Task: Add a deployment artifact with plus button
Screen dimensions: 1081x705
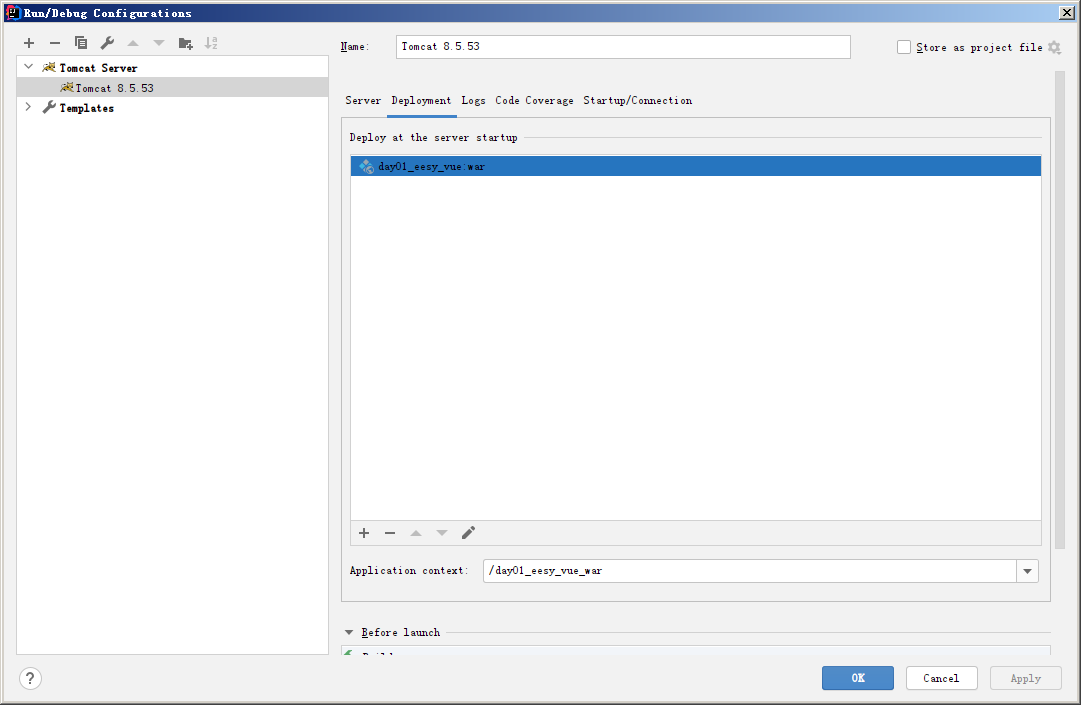Action: 364,533
